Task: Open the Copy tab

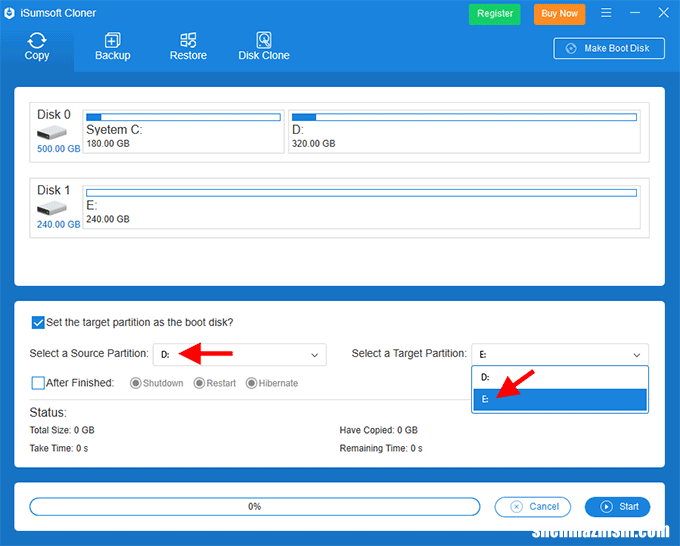Action: 37,46
